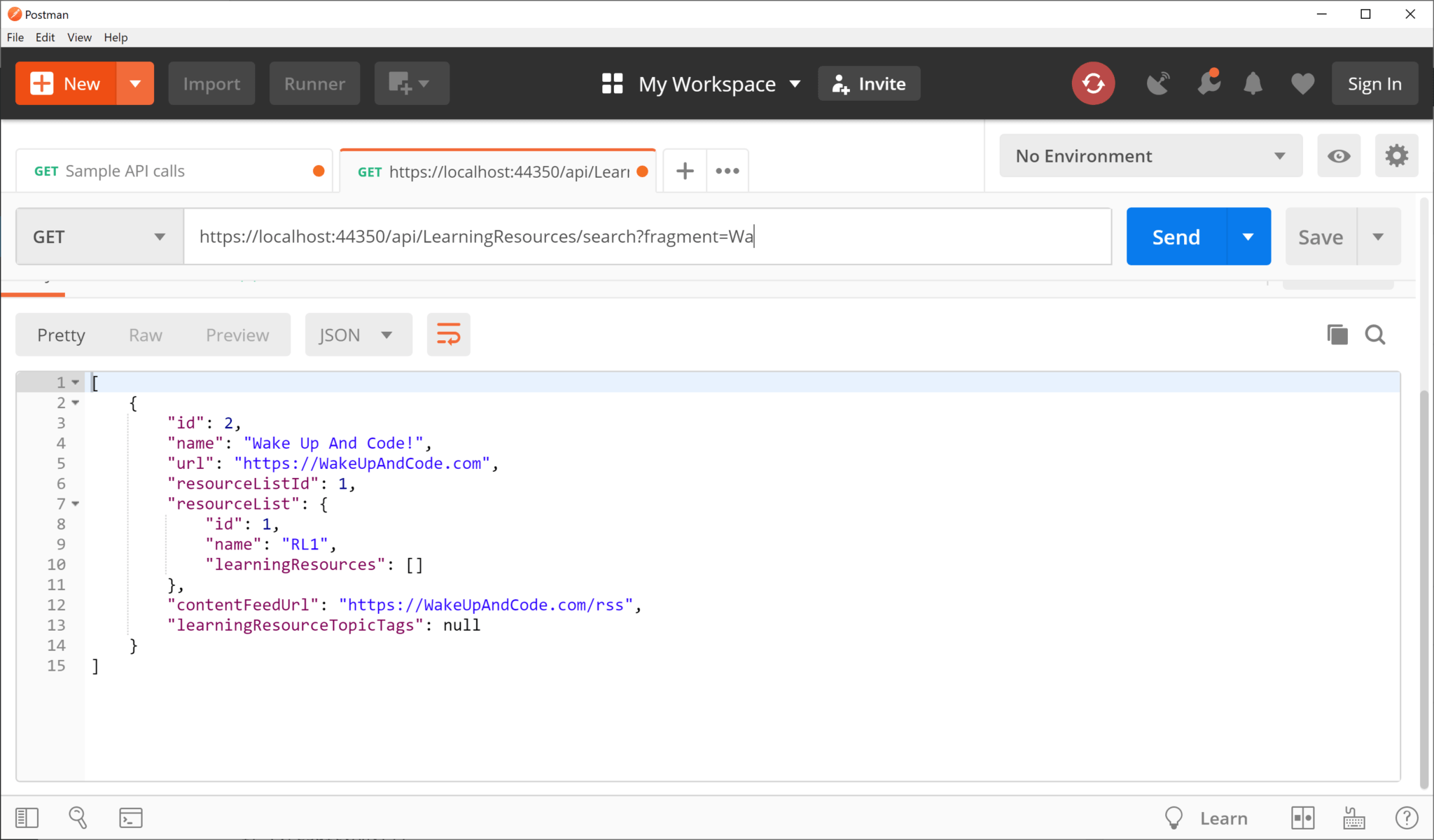Toggle line wrapping in the response viewer
Viewport: 1434px width, 840px height.
pos(448,335)
